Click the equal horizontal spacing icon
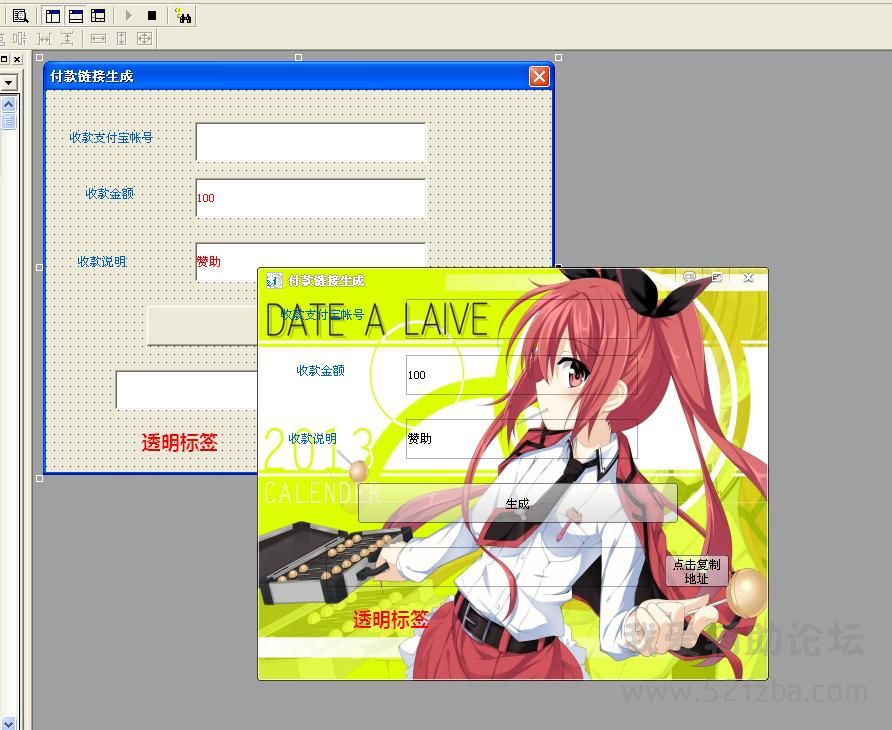This screenshot has width=892, height=730. (44, 39)
